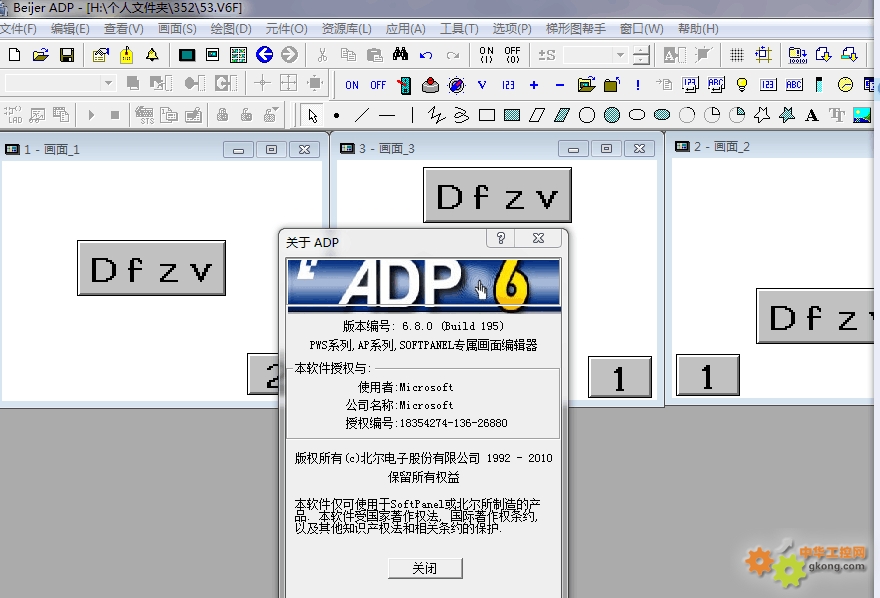Click the question mark help button in About dialog
The height and width of the screenshot is (598, 880).
point(501,238)
